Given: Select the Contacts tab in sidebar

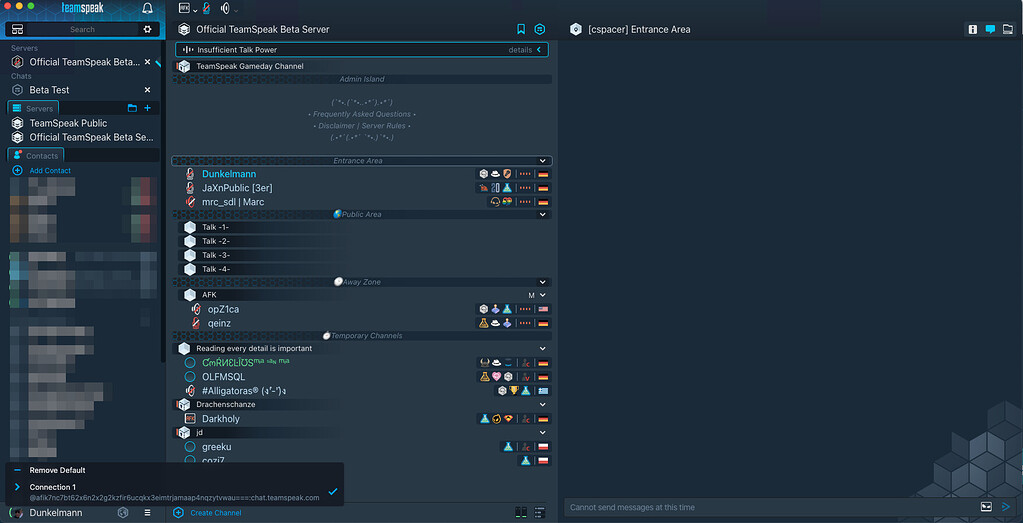Looking at the screenshot, I should [36, 156].
